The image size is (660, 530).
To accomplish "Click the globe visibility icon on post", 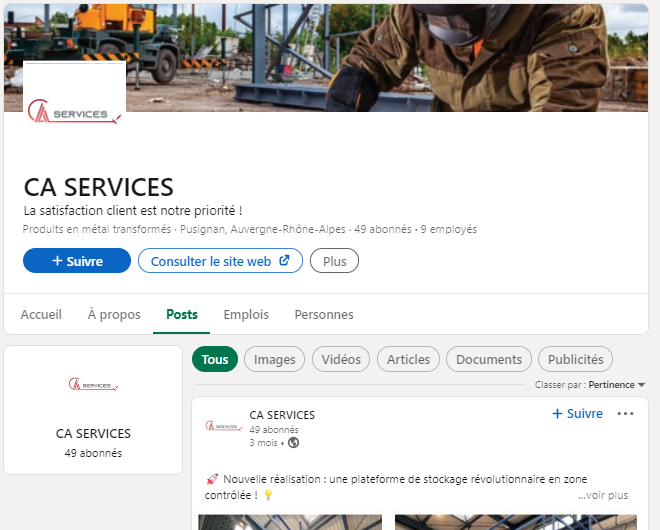I will pos(293,443).
